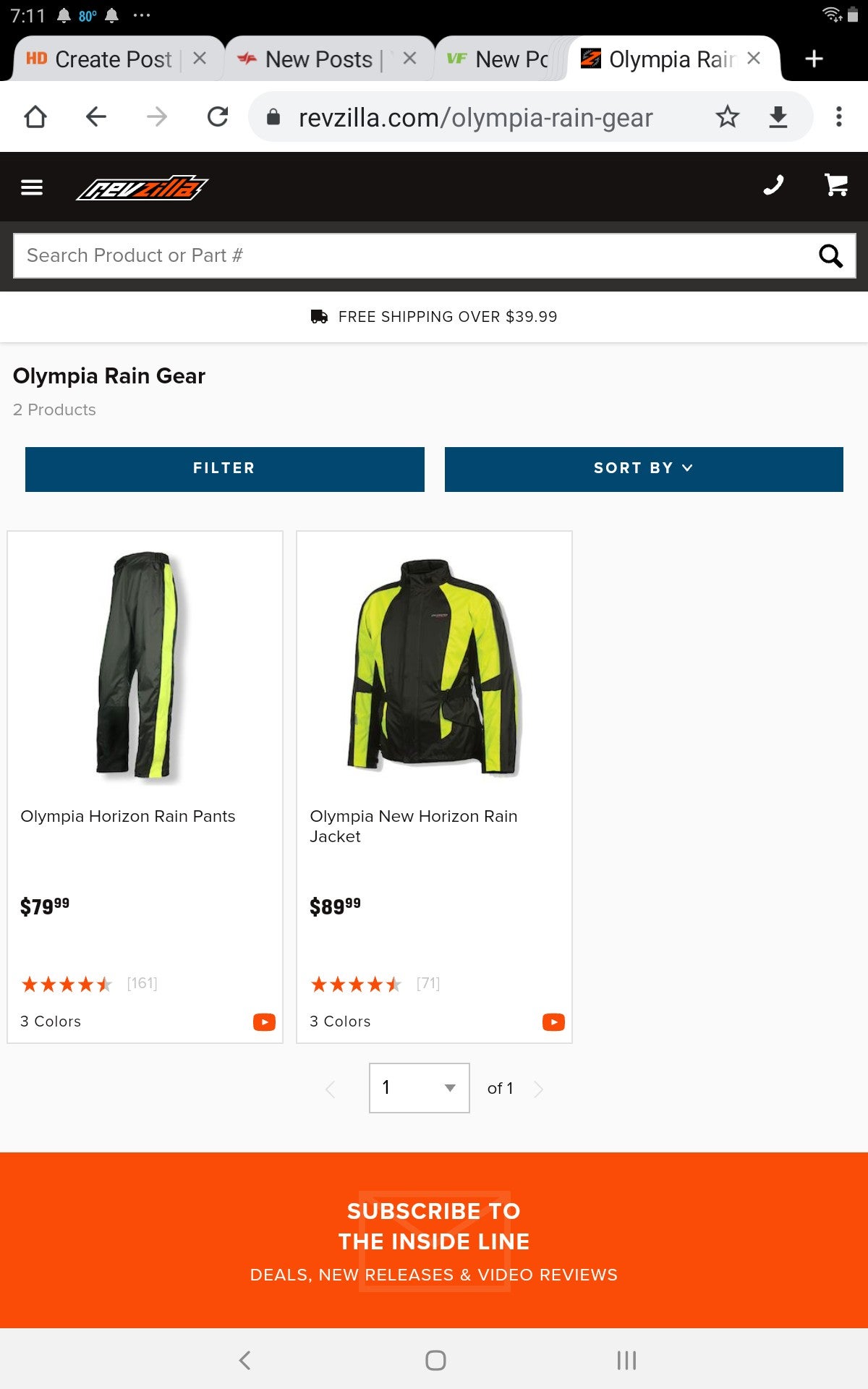Close the Create Post tab
The width and height of the screenshot is (868, 1389).
pos(200,59)
